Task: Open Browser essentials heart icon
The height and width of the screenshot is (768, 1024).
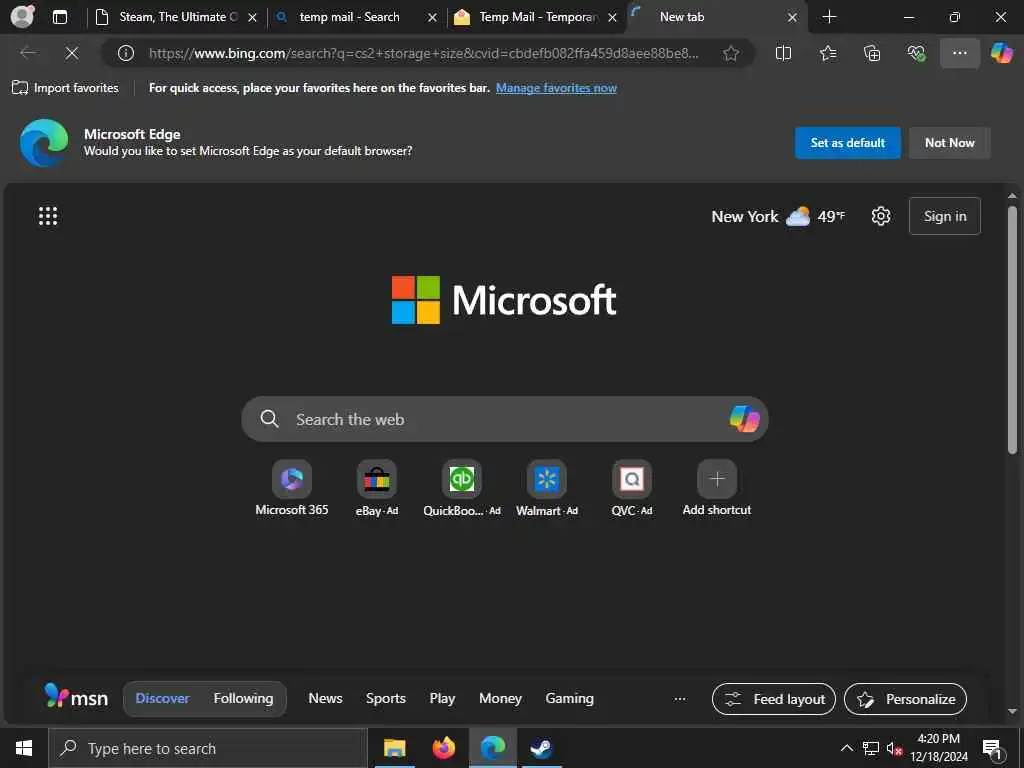Action: coord(916,53)
